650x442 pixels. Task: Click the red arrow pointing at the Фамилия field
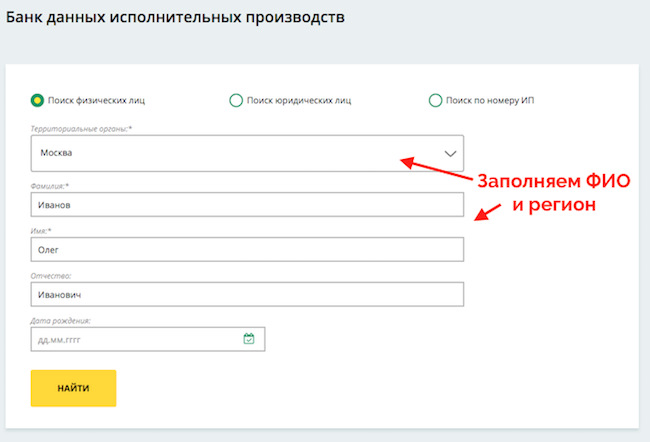[x=488, y=212]
